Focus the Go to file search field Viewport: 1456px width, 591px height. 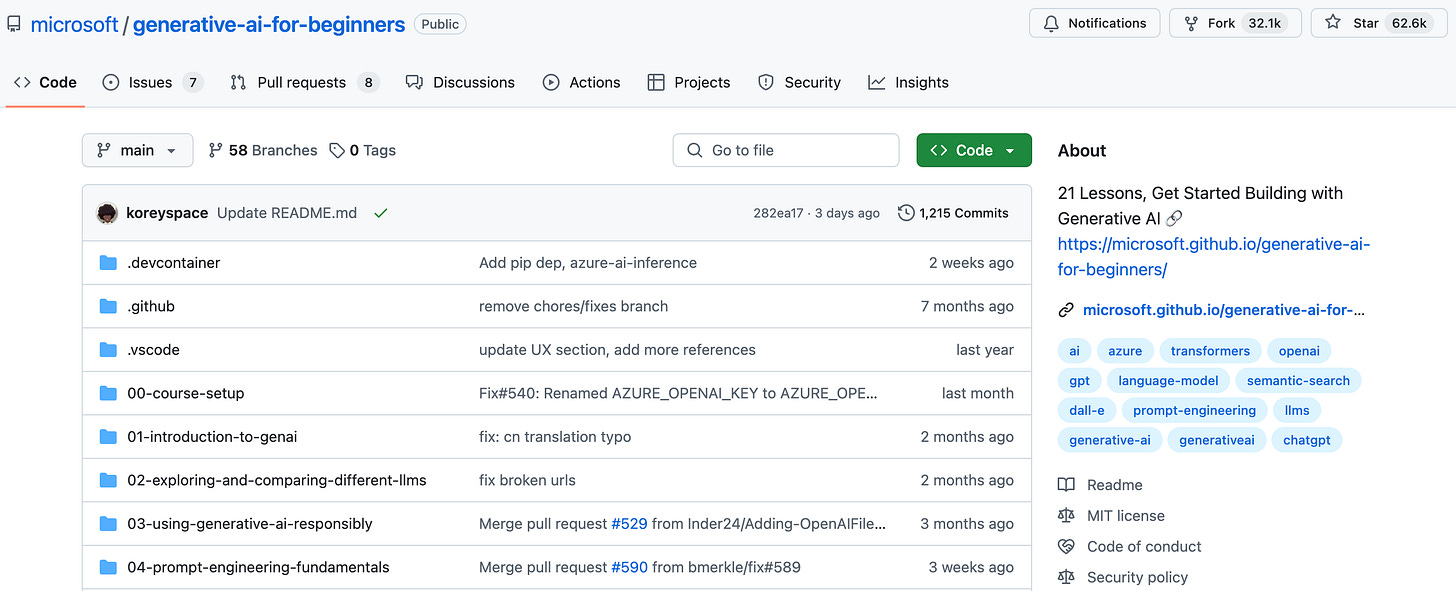pyautogui.click(x=786, y=150)
